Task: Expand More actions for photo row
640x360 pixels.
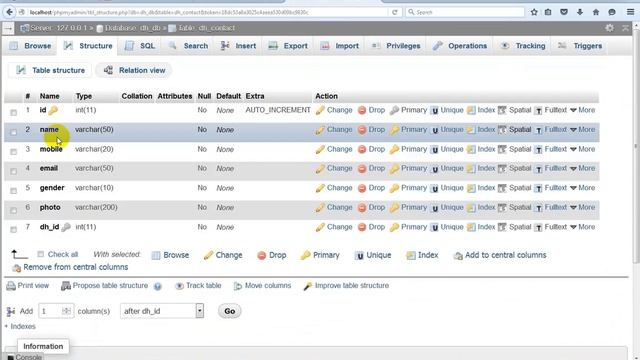Action: click(x=582, y=207)
